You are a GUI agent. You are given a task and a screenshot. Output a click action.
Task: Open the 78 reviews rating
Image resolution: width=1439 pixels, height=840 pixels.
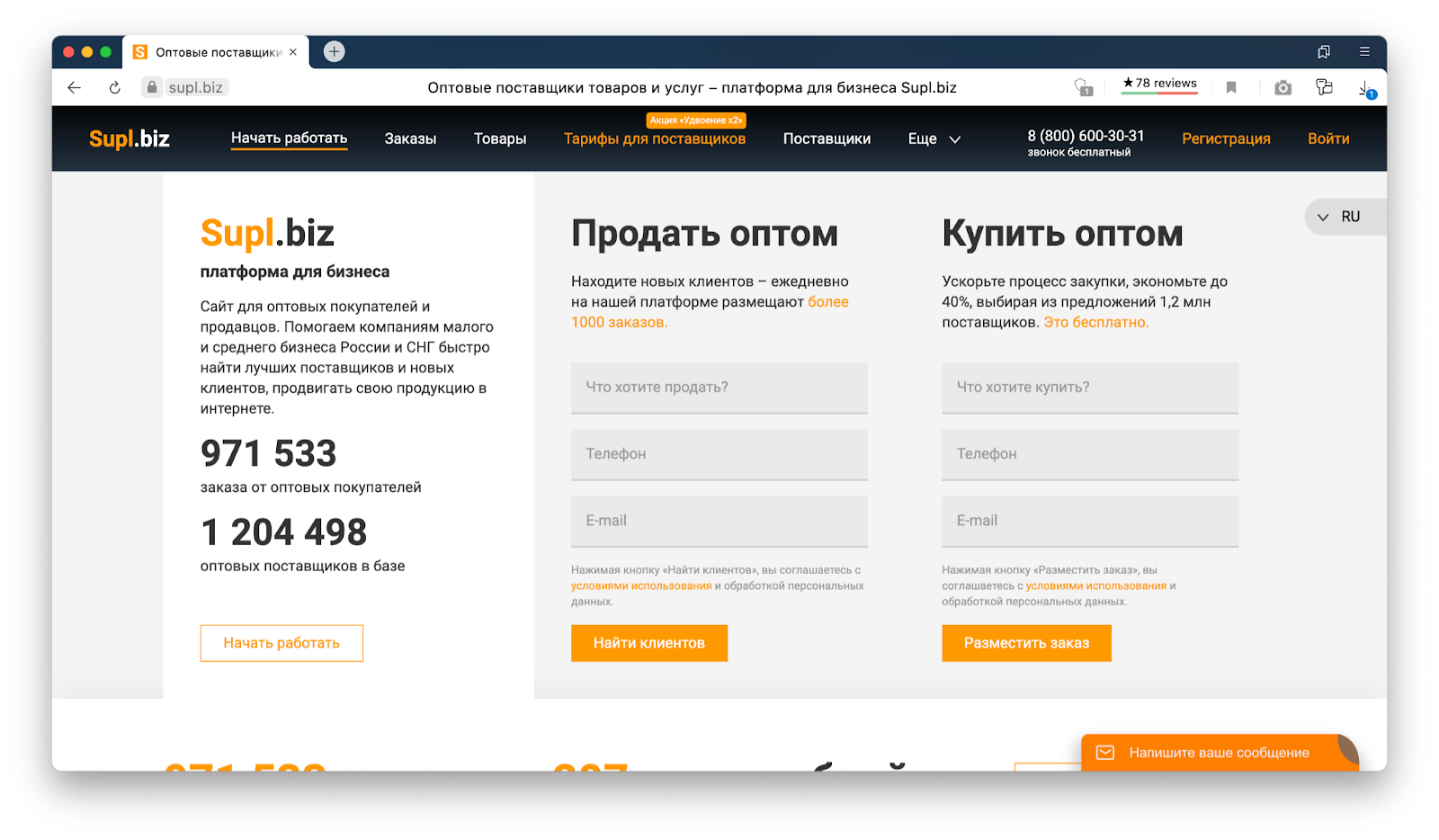click(1159, 84)
